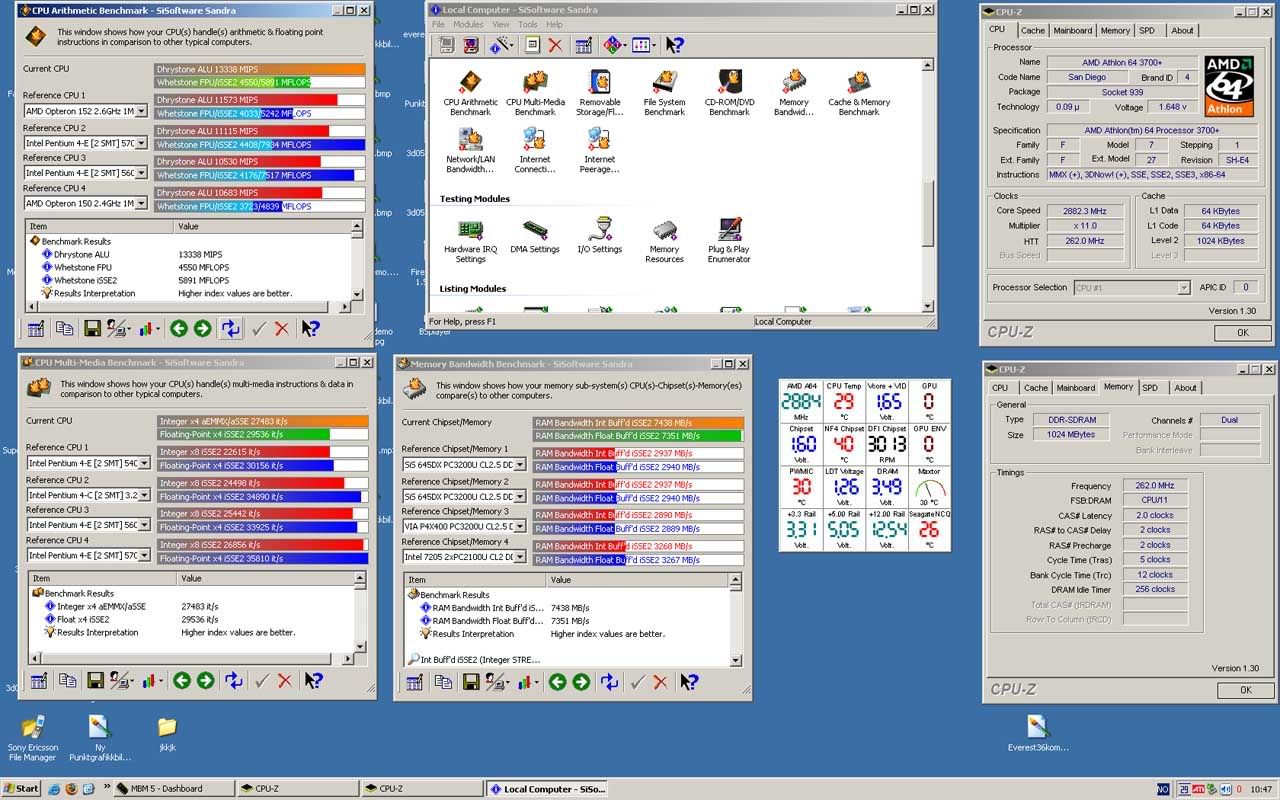Open File menu in Sandra main window
The width and height of the screenshot is (1280, 800).
coord(438,24)
